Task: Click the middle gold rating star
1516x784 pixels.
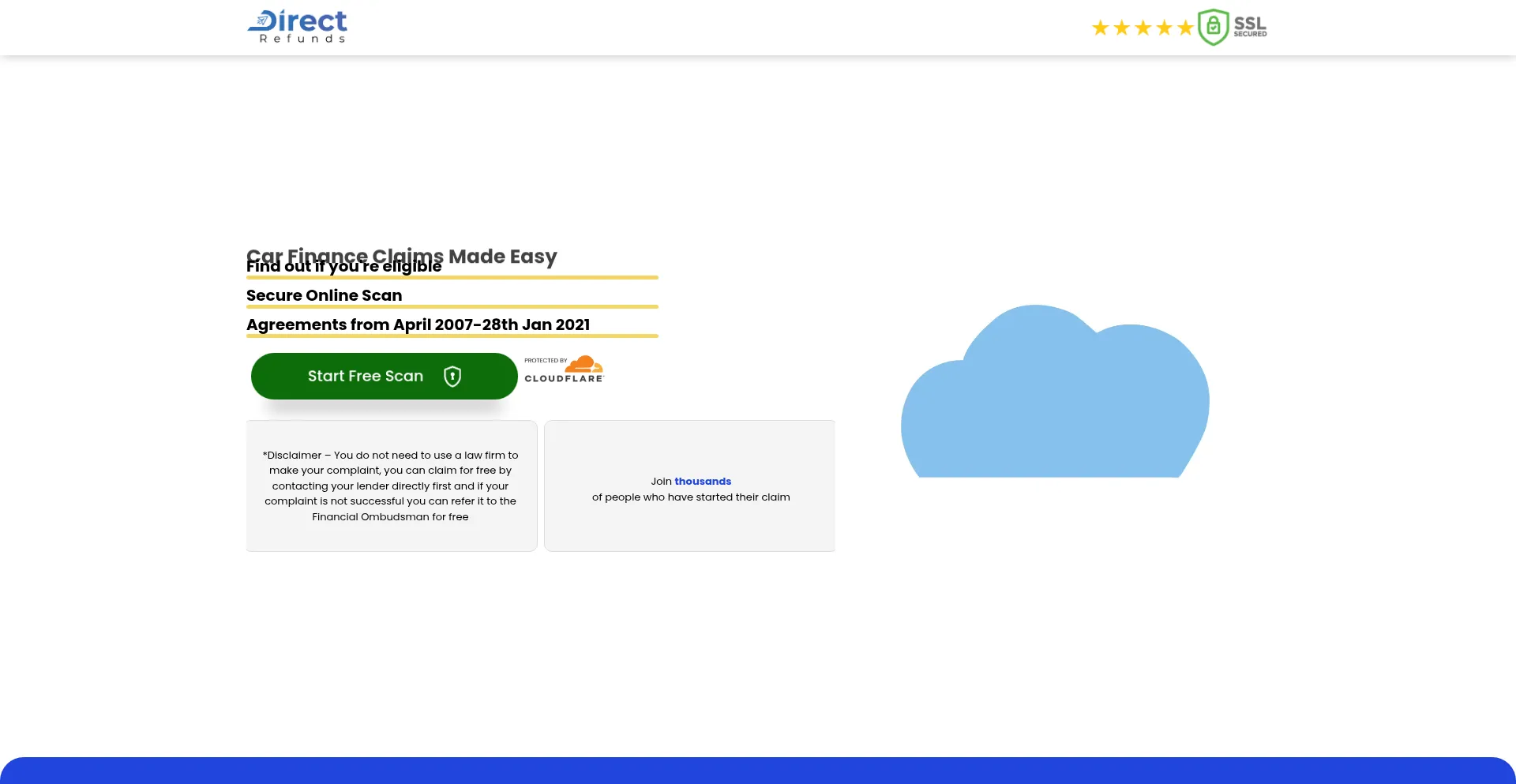Action: point(1143,28)
